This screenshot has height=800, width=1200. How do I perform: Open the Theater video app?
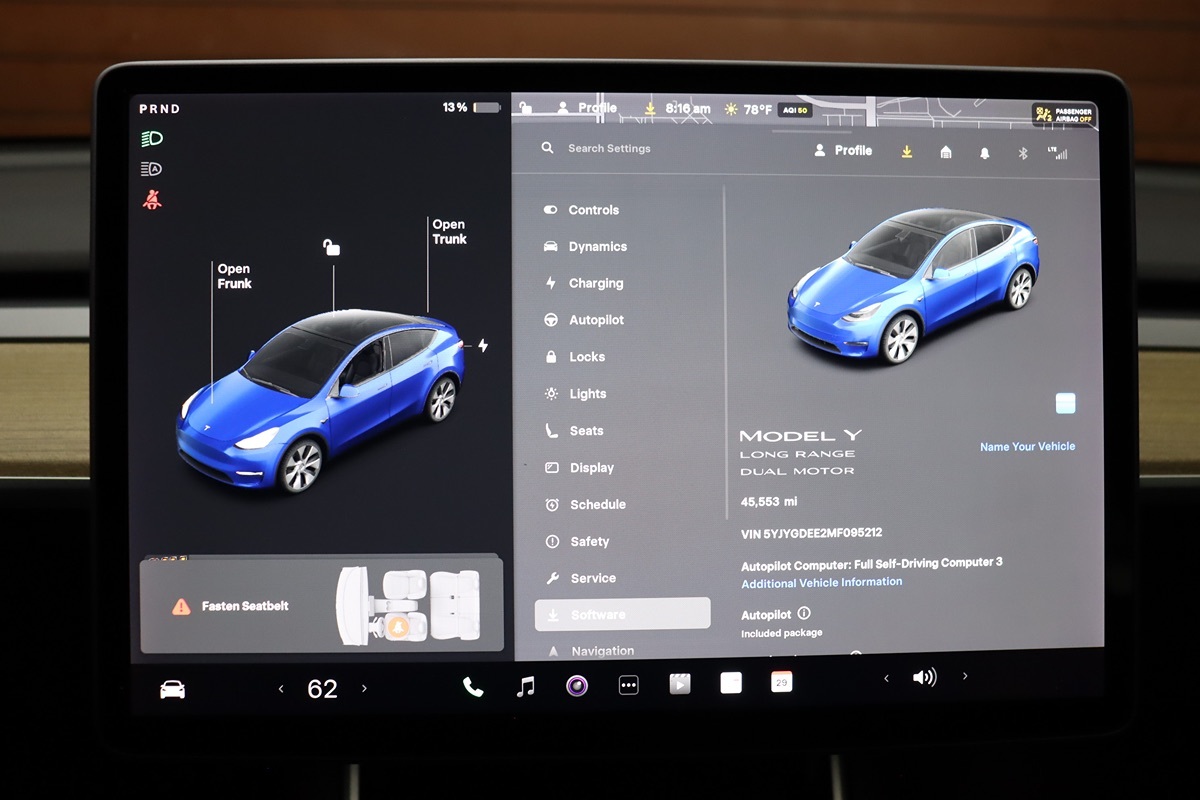point(680,684)
